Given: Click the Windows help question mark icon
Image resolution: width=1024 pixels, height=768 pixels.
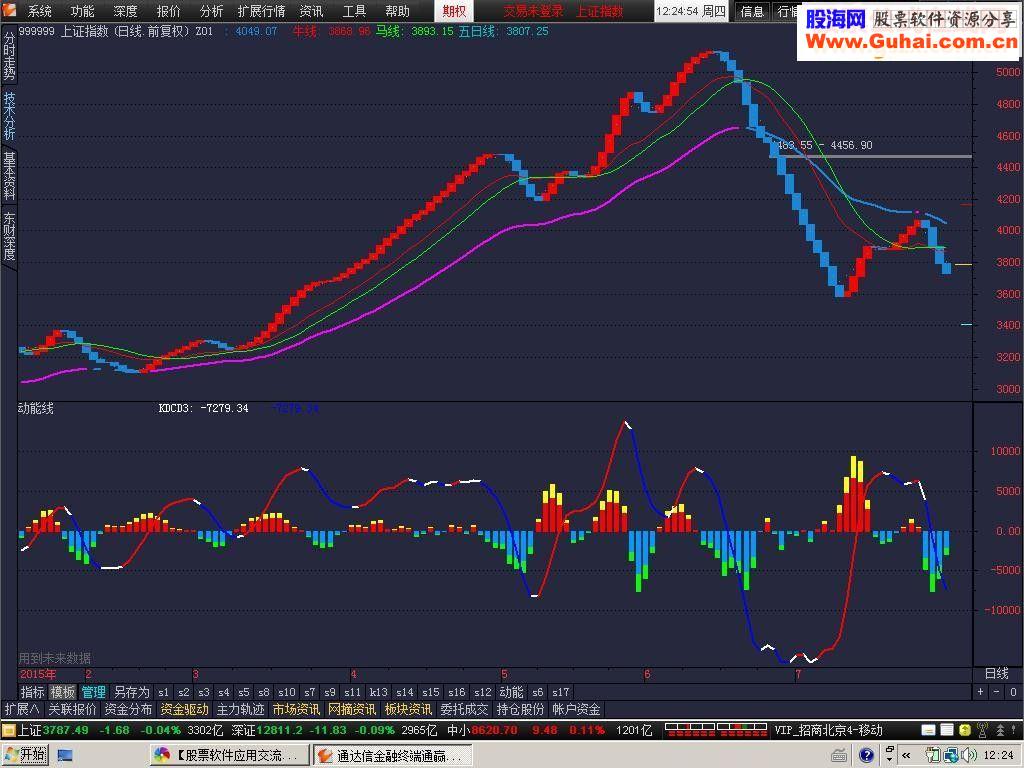Looking at the screenshot, I should click(866, 755).
